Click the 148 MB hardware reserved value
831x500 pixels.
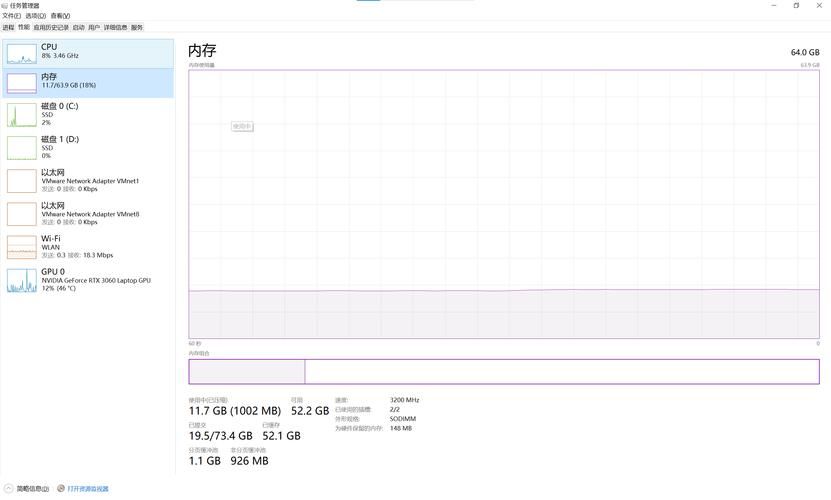click(401, 428)
